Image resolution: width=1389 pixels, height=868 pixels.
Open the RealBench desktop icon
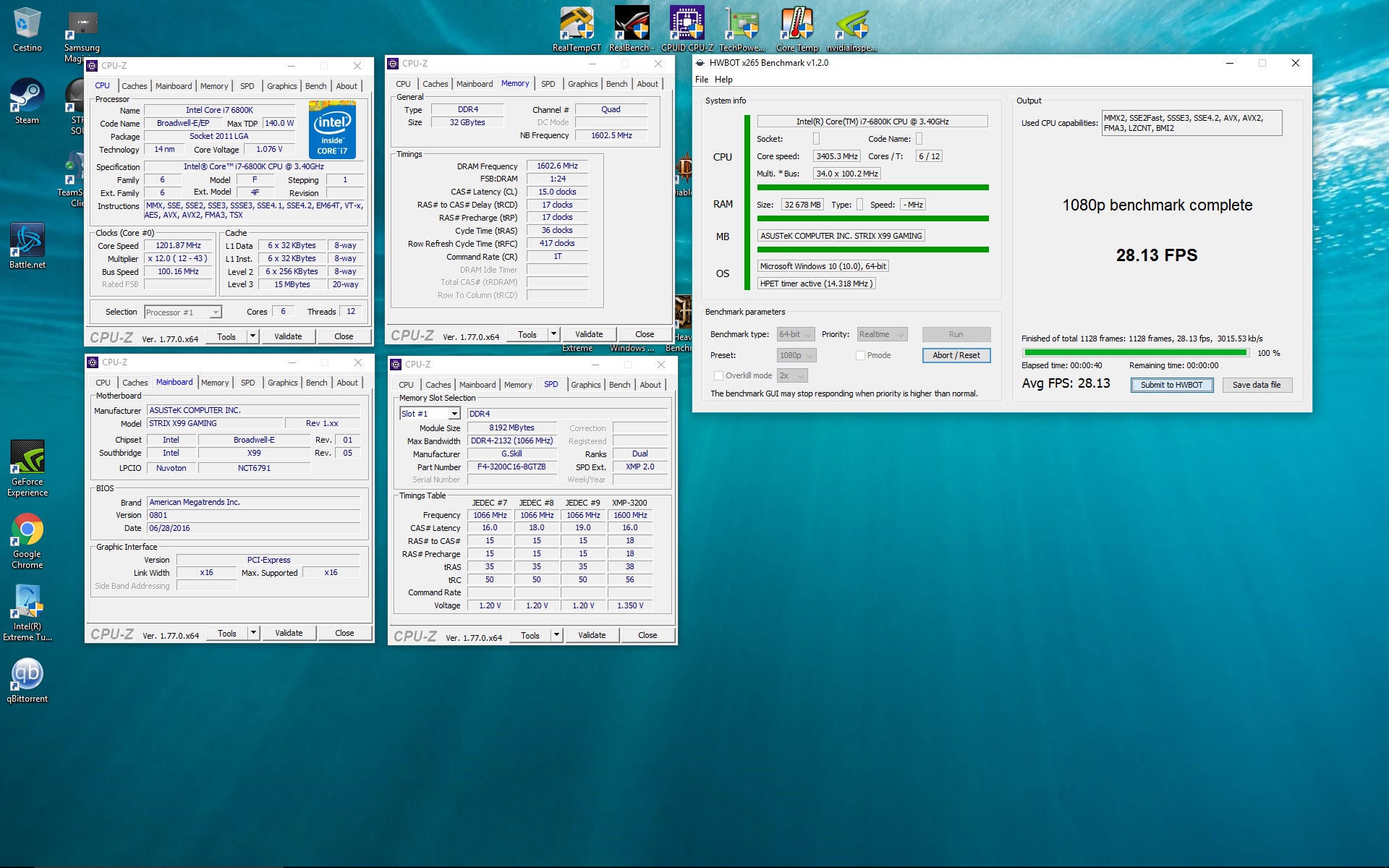pos(632,29)
